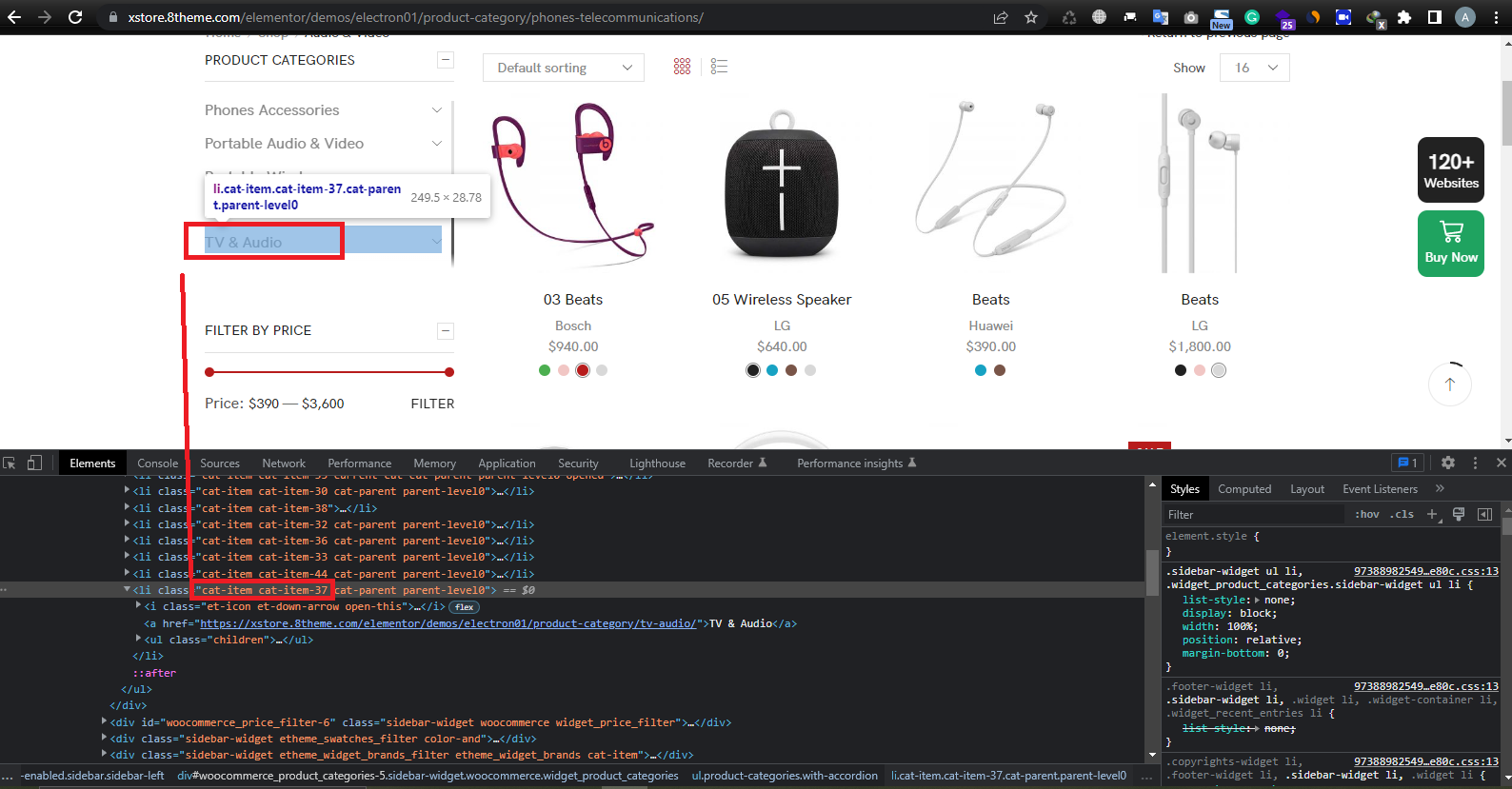Collapse Product Categories widget
The width and height of the screenshot is (1512, 789).
click(445, 60)
